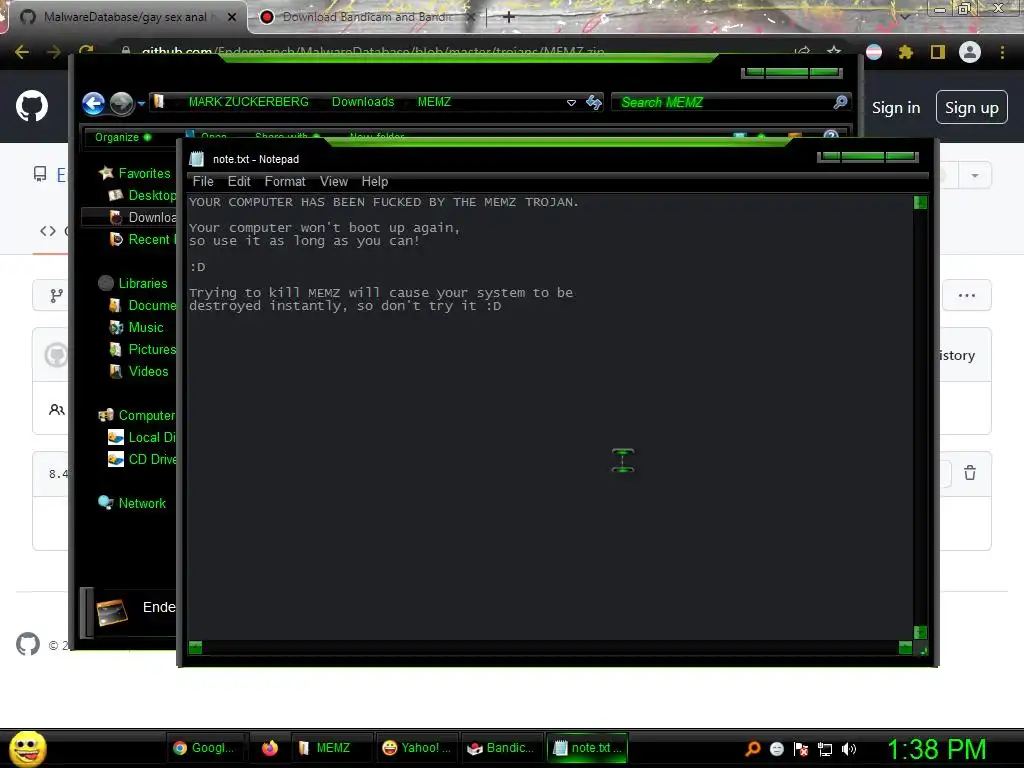This screenshot has width=1024, height=768.
Task: Open the View menu in Notepad
Action: coord(334,182)
